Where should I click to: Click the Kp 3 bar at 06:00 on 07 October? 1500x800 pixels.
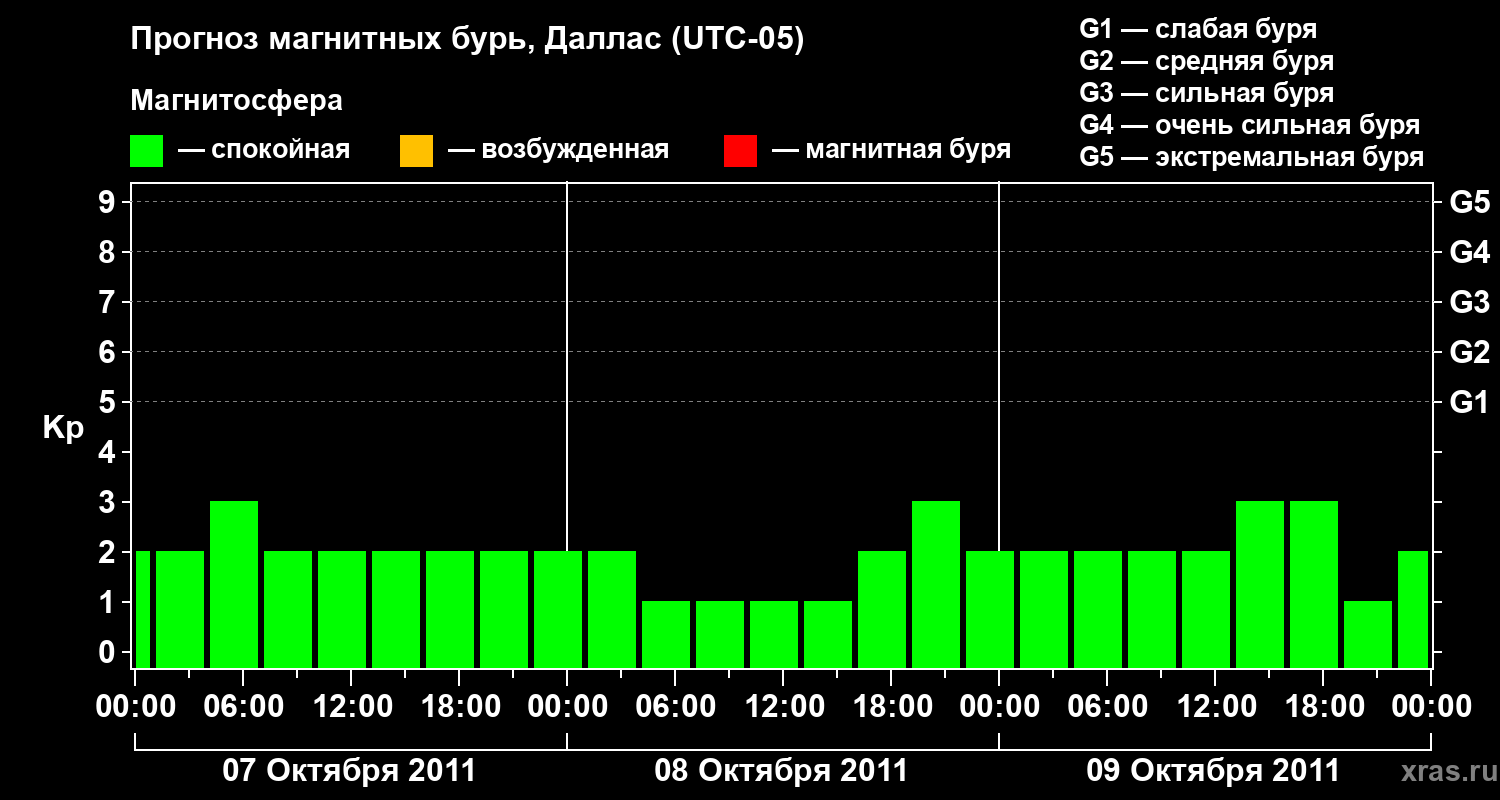234,584
